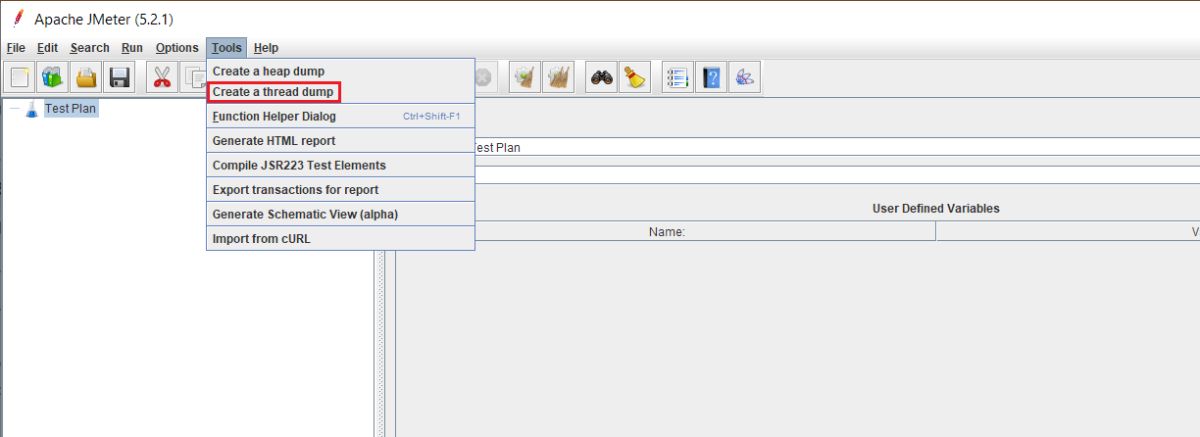Screen dimensions: 1200x437
Task: Select Compile JSR223 Test Elements
Action: pyautogui.click(x=340, y=165)
